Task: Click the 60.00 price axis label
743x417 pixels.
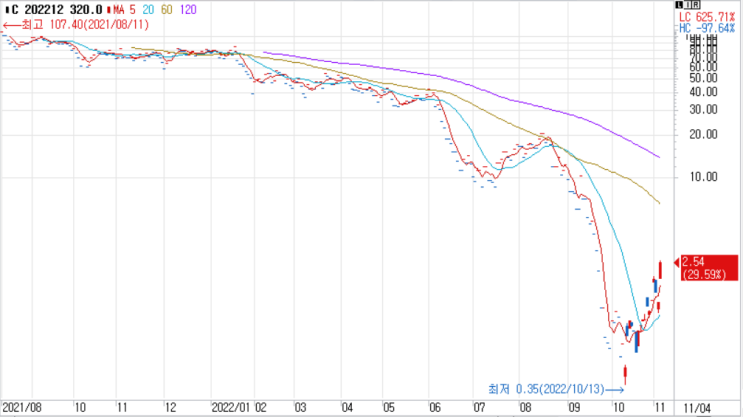Action: point(703,67)
